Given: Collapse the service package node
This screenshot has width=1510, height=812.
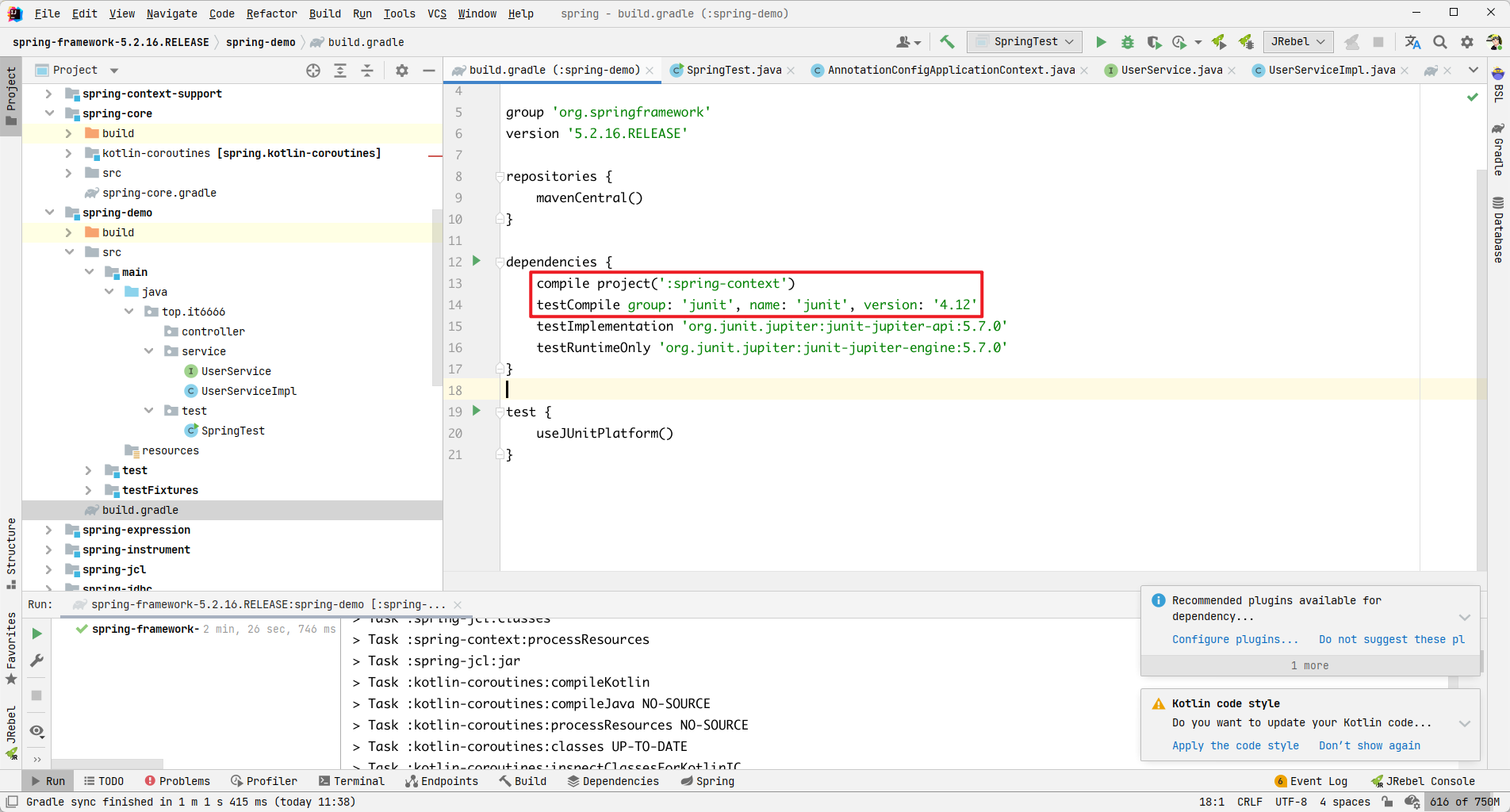Looking at the screenshot, I should pyautogui.click(x=148, y=351).
